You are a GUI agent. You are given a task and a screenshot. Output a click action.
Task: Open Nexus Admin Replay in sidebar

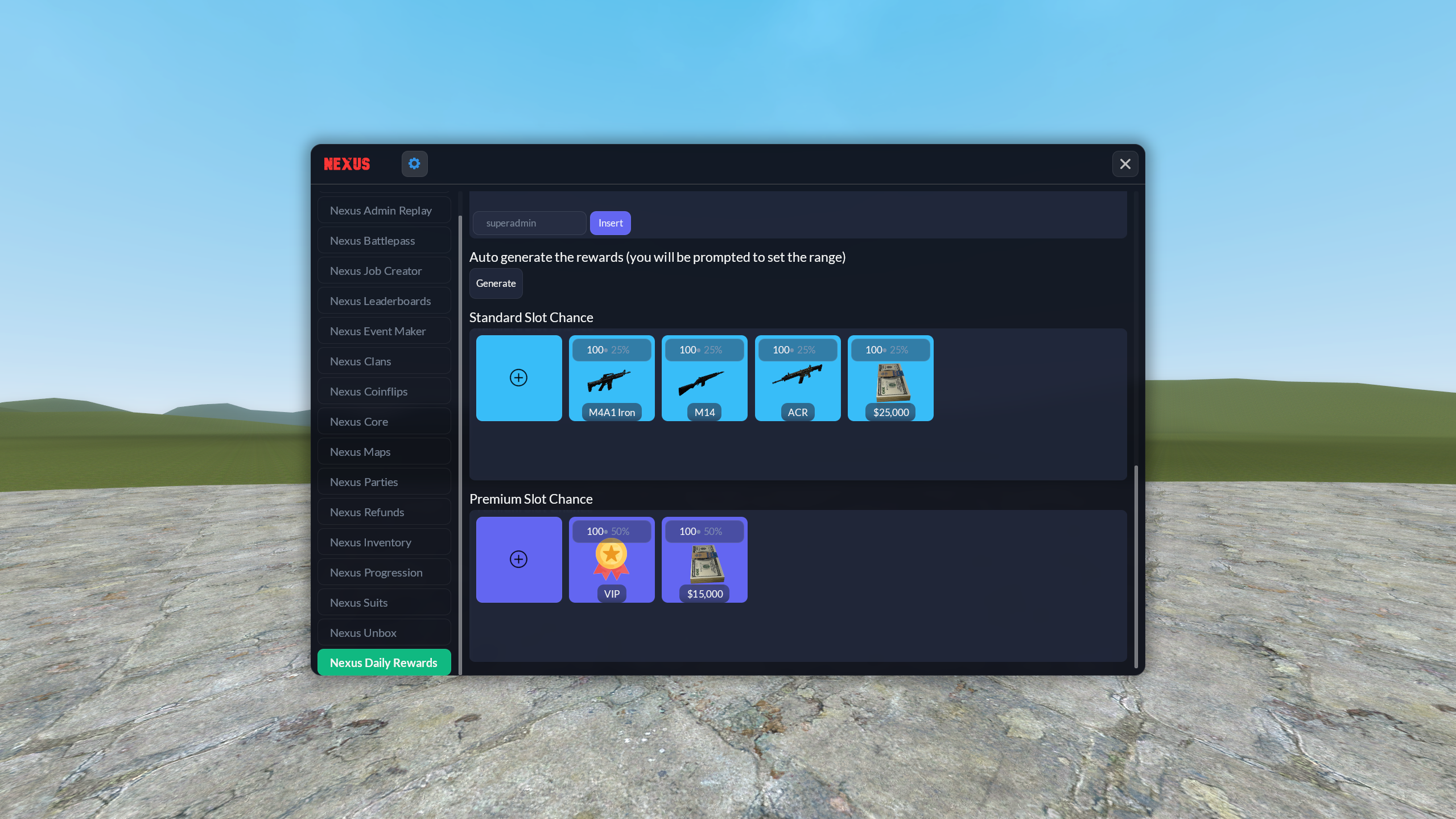point(384,211)
